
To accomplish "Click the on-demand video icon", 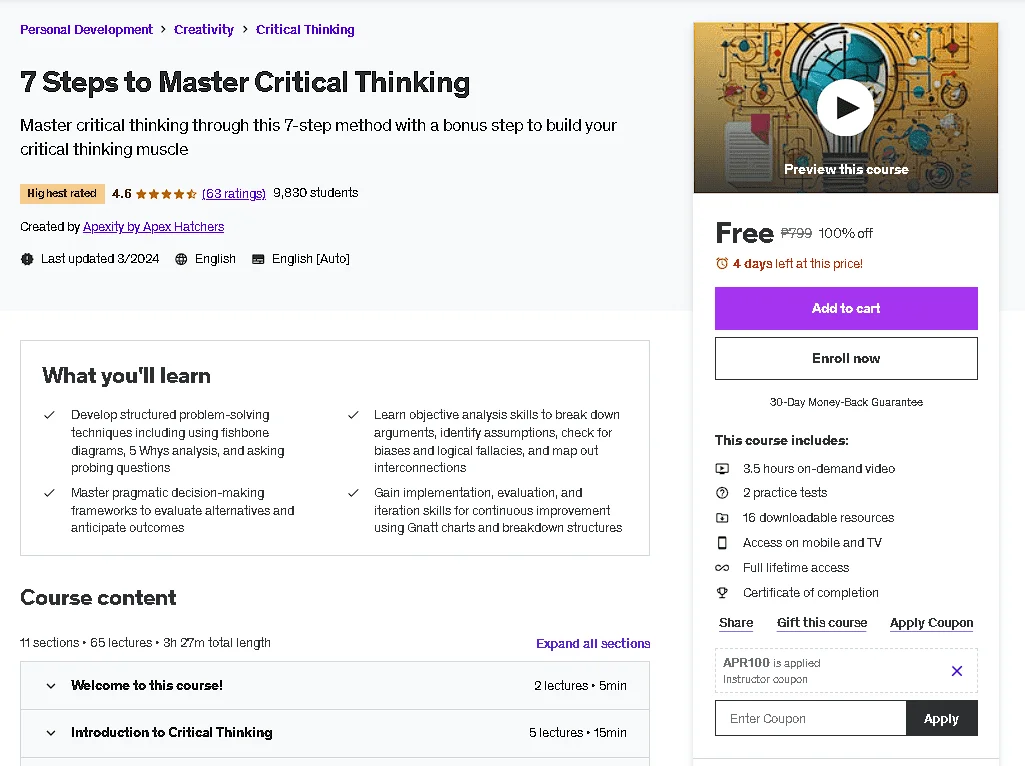I will click(x=722, y=469).
